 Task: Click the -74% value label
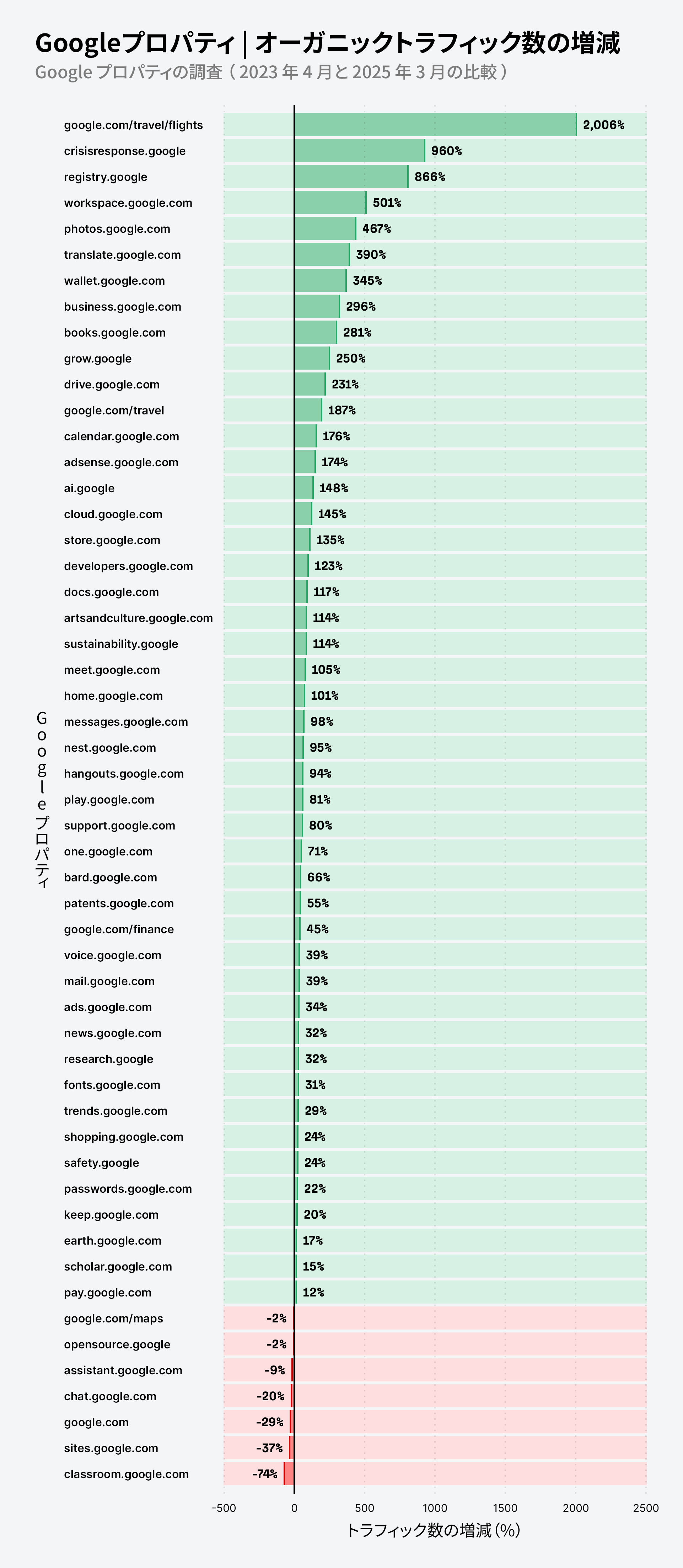point(265,1474)
